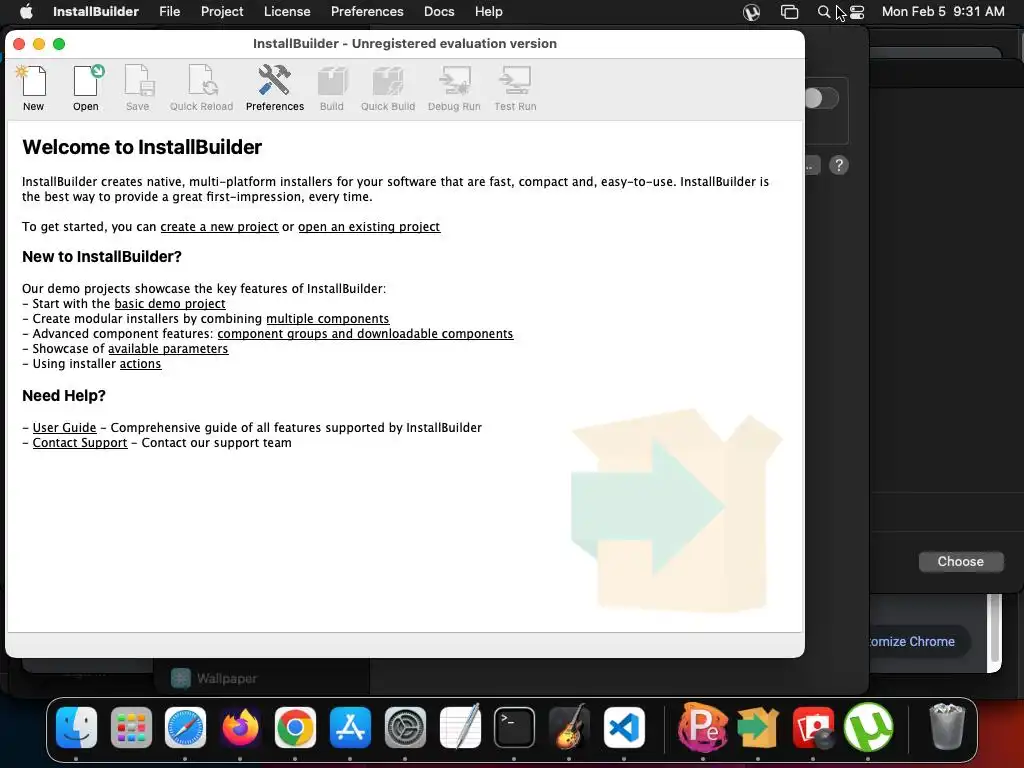This screenshot has height=768, width=1024.
Task: Click the date and time in menu bar
Action: 942,12
